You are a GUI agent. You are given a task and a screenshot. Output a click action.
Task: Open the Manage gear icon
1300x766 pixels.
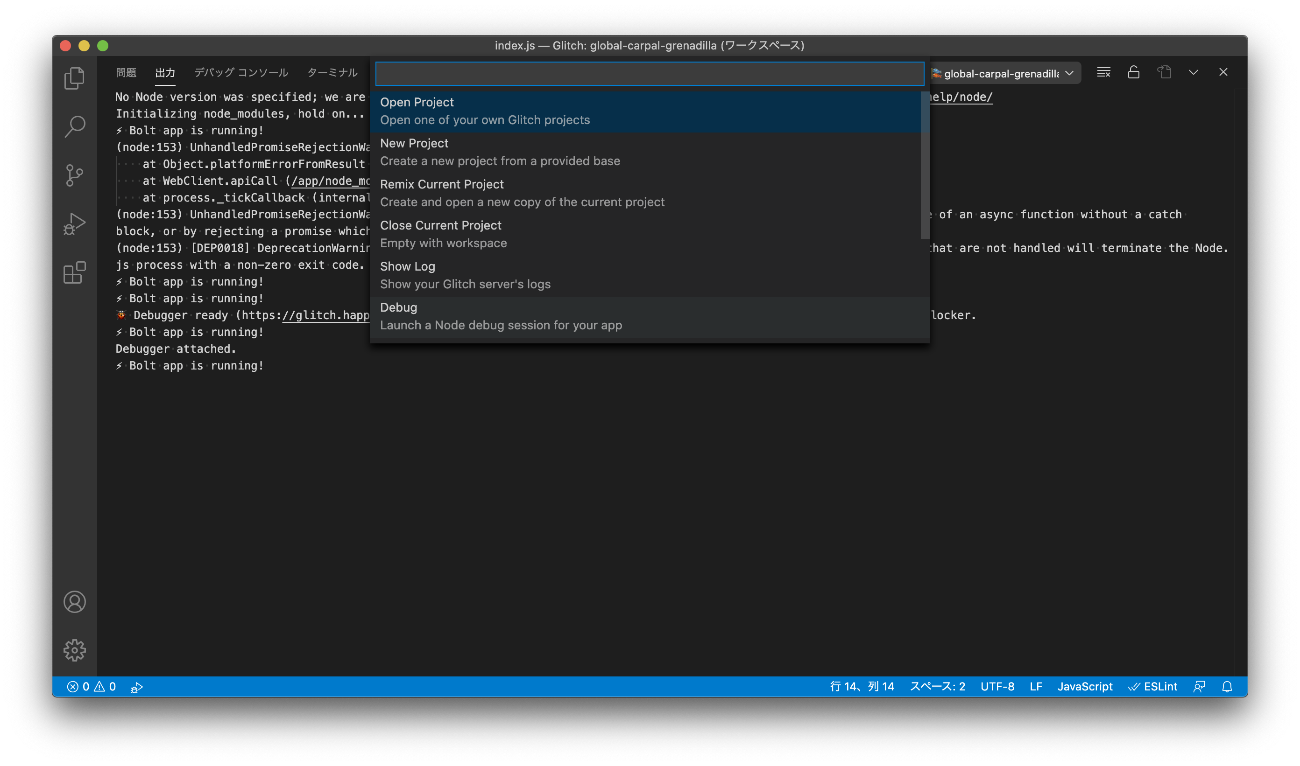(x=74, y=650)
